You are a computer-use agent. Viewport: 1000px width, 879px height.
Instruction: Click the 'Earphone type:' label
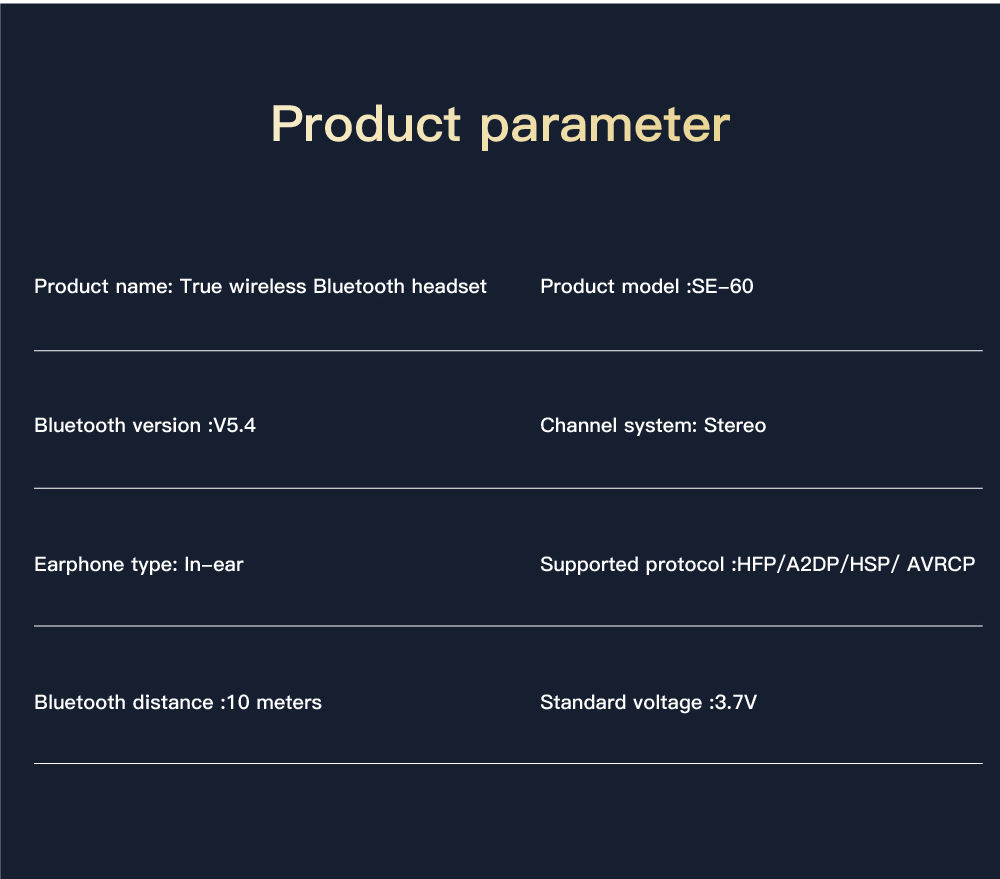[x=105, y=565]
